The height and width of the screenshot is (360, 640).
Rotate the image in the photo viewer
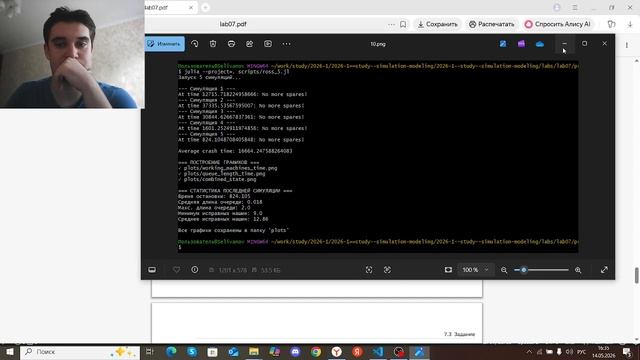click(195, 44)
